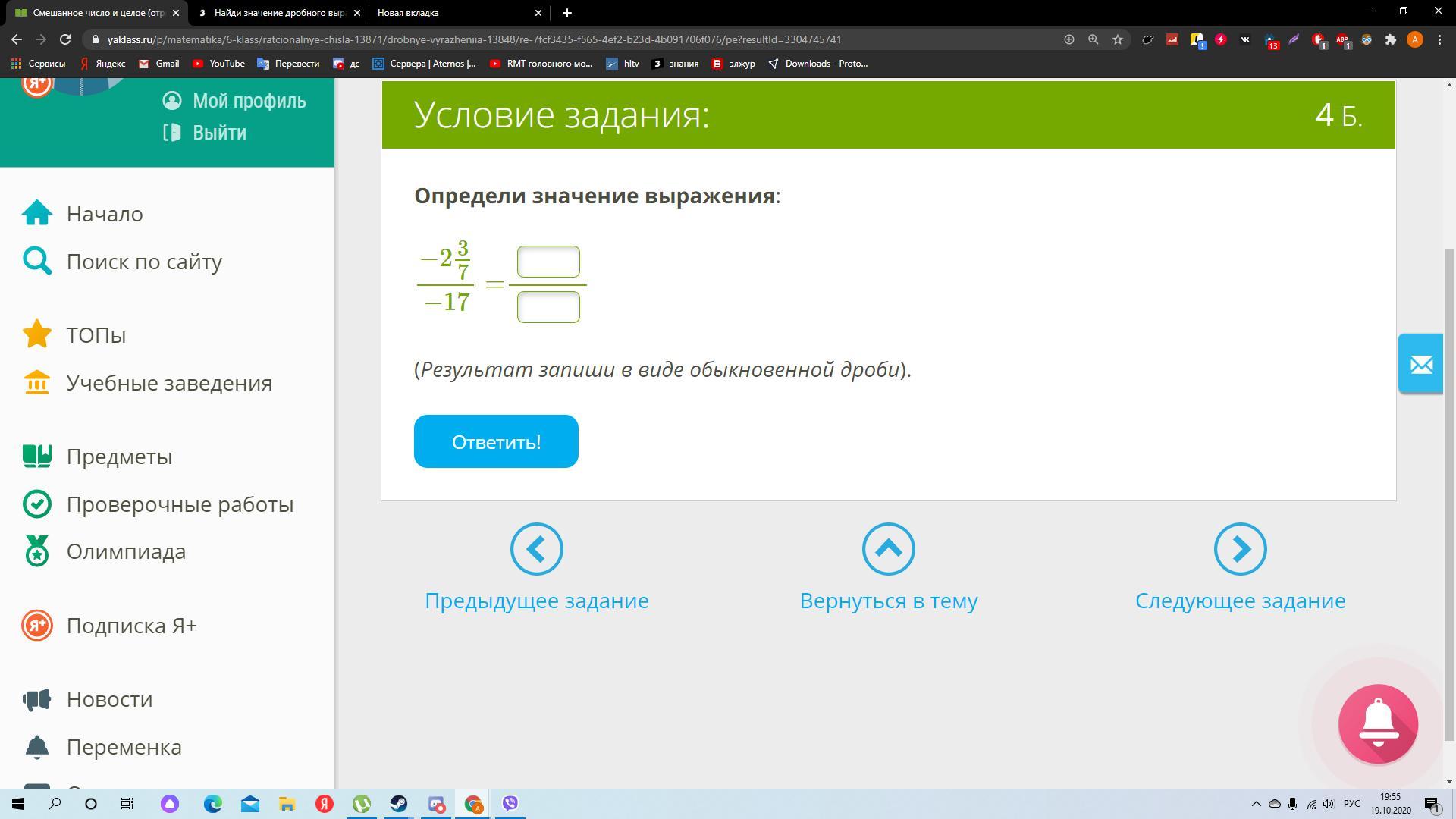Open the Chrome three-dot menu
The height and width of the screenshot is (819, 1456).
click(x=1439, y=39)
